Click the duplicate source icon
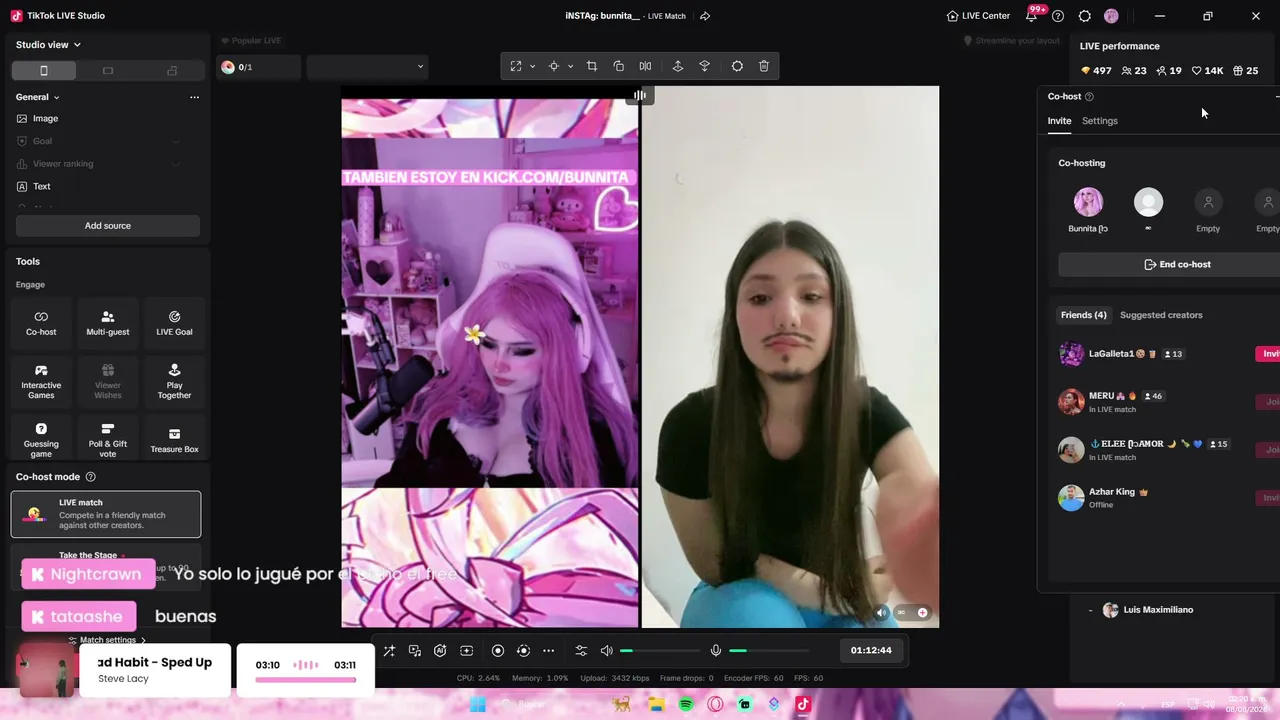 (619, 66)
